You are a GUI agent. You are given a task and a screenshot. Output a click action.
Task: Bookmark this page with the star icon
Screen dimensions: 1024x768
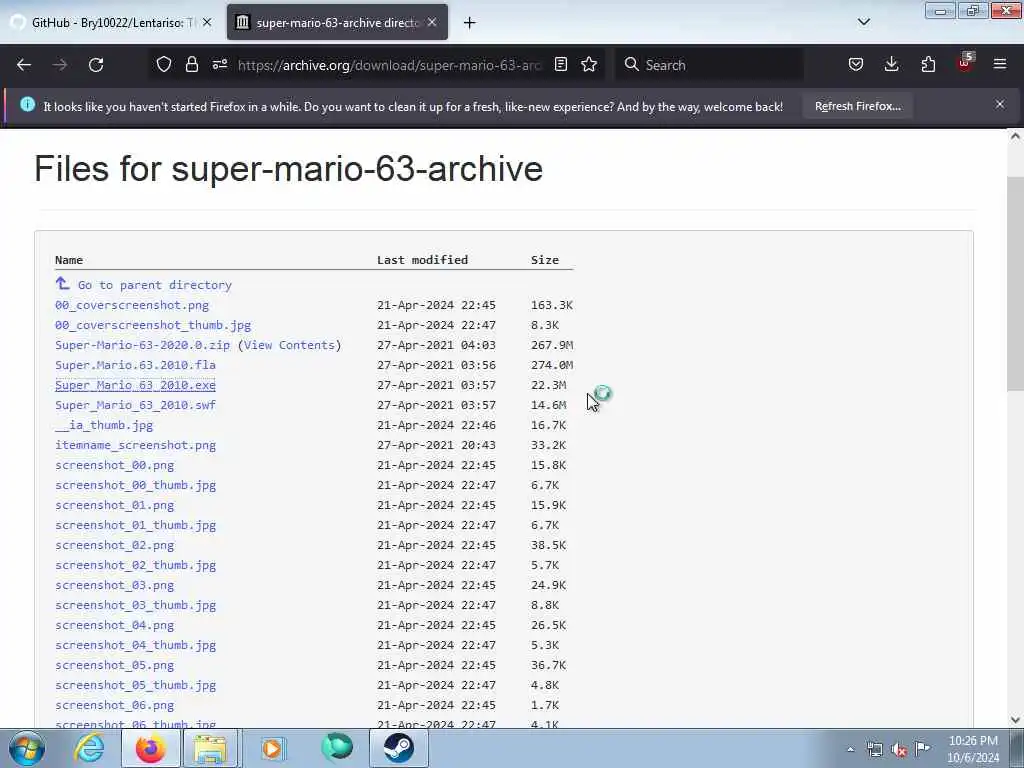tap(589, 64)
